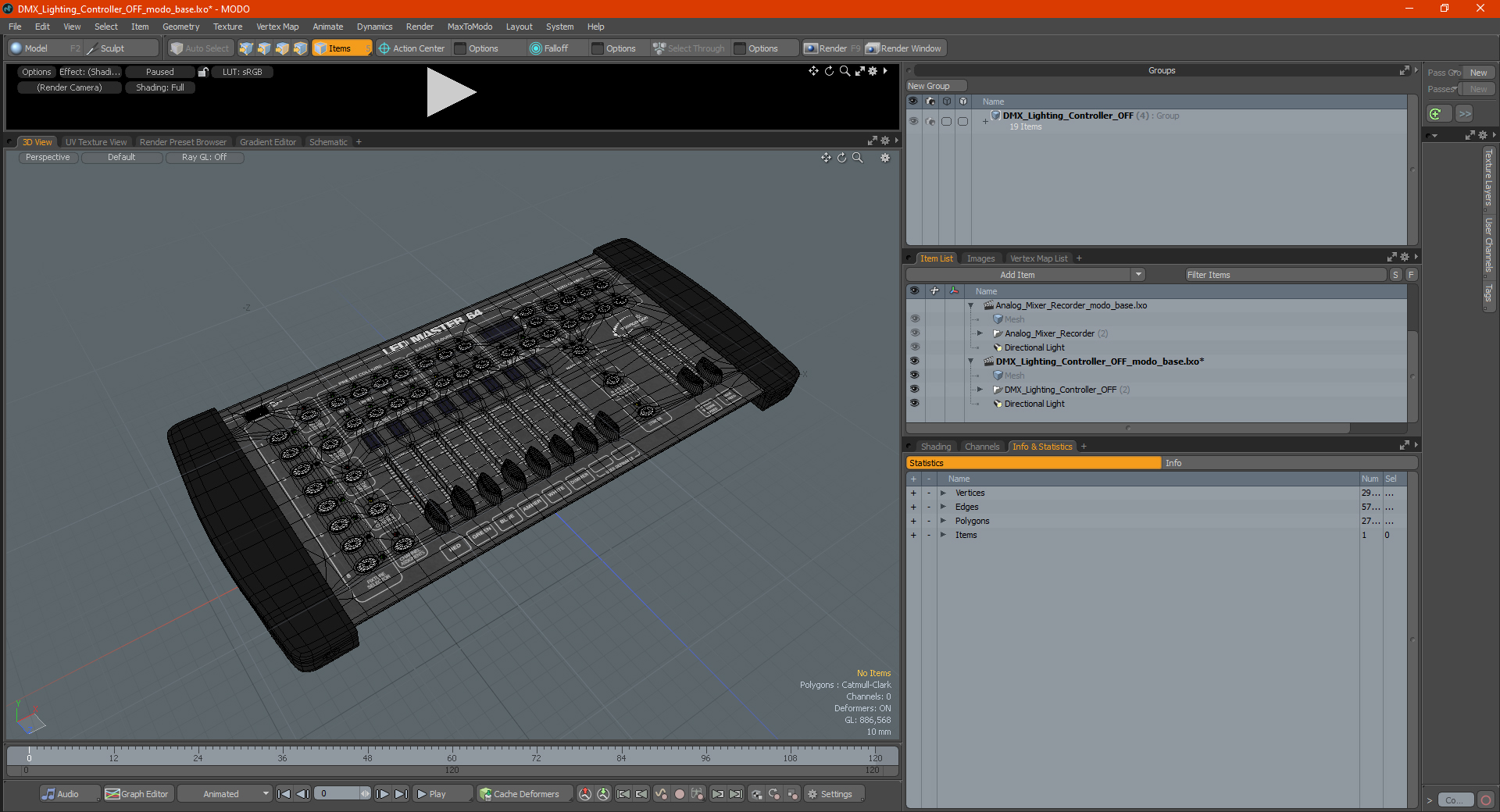The width and height of the screenshot is (1500, 812).
Task: Expand the Vertices statistics row
Action: coord(944,493)
